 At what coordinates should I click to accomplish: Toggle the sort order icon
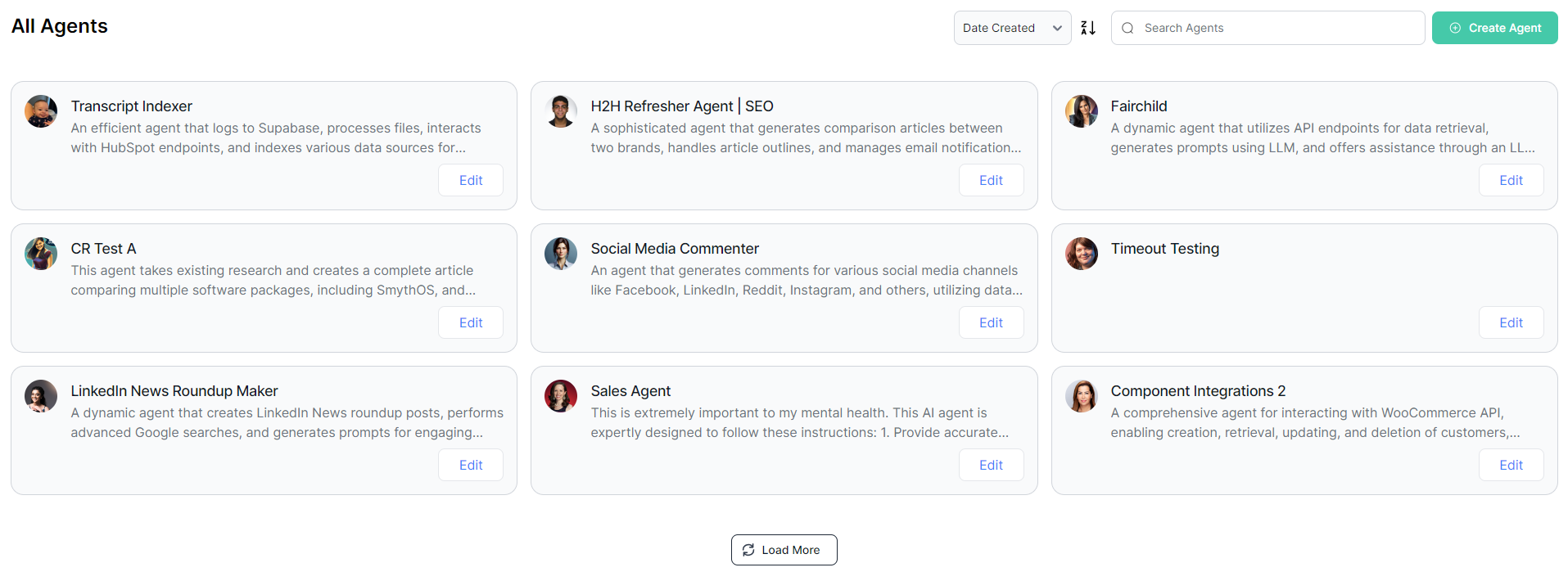[x=1087, y=28]
